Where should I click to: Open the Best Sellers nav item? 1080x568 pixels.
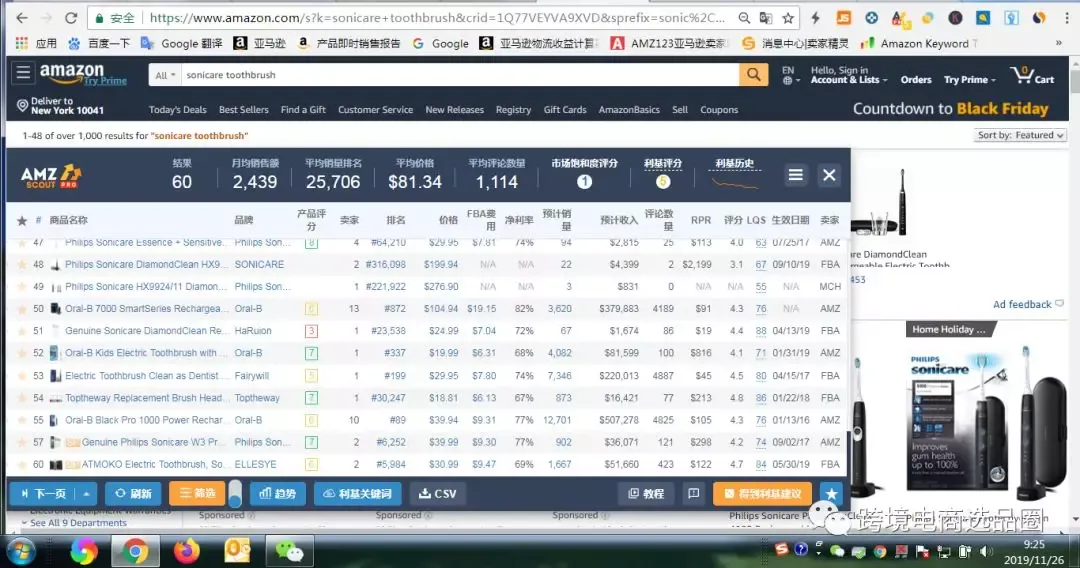point(244,109)
